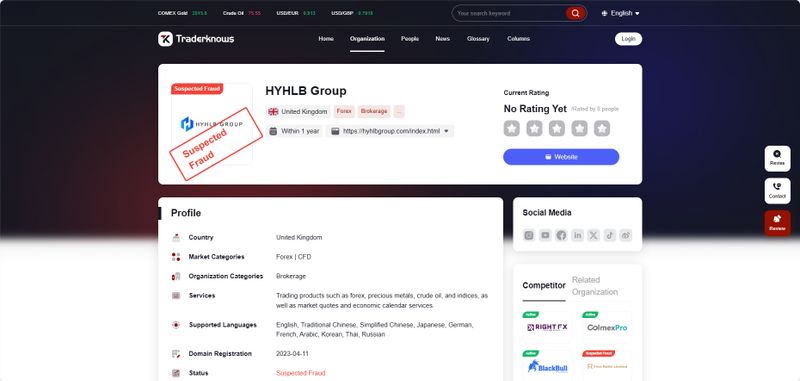Open the People menu item

tap(410, 39)
